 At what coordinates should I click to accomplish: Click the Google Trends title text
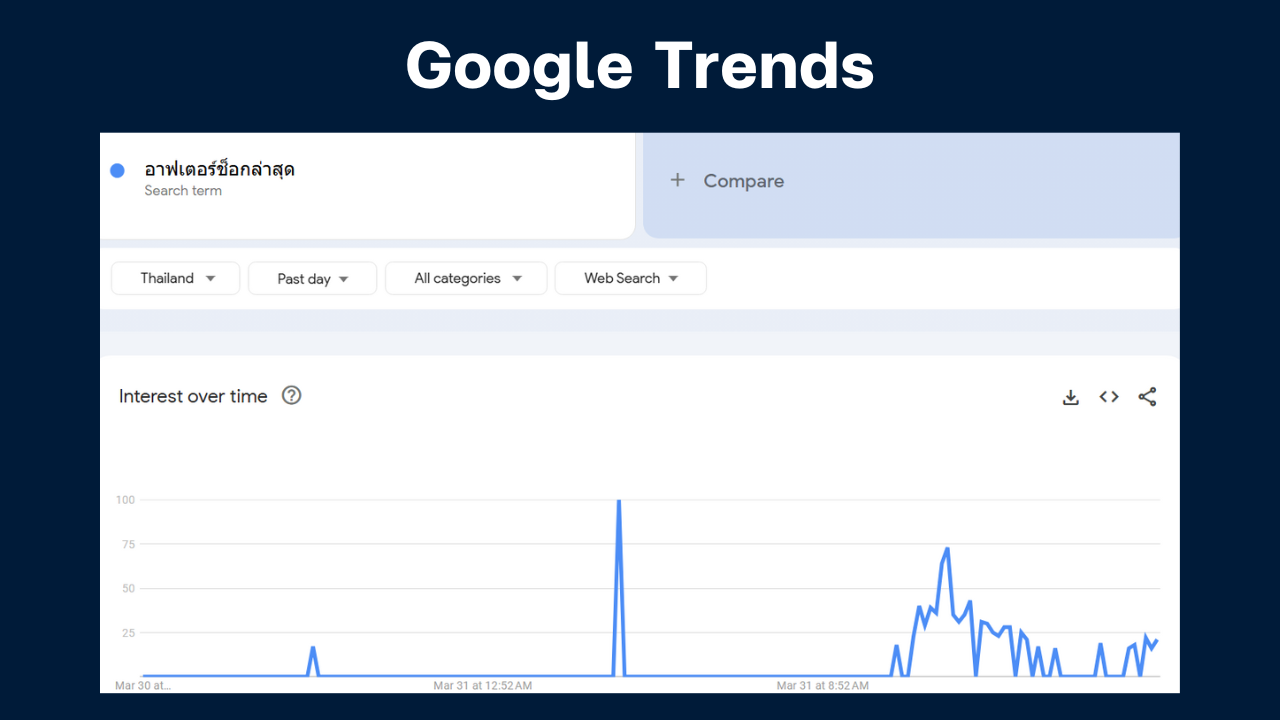coord(640,67)
